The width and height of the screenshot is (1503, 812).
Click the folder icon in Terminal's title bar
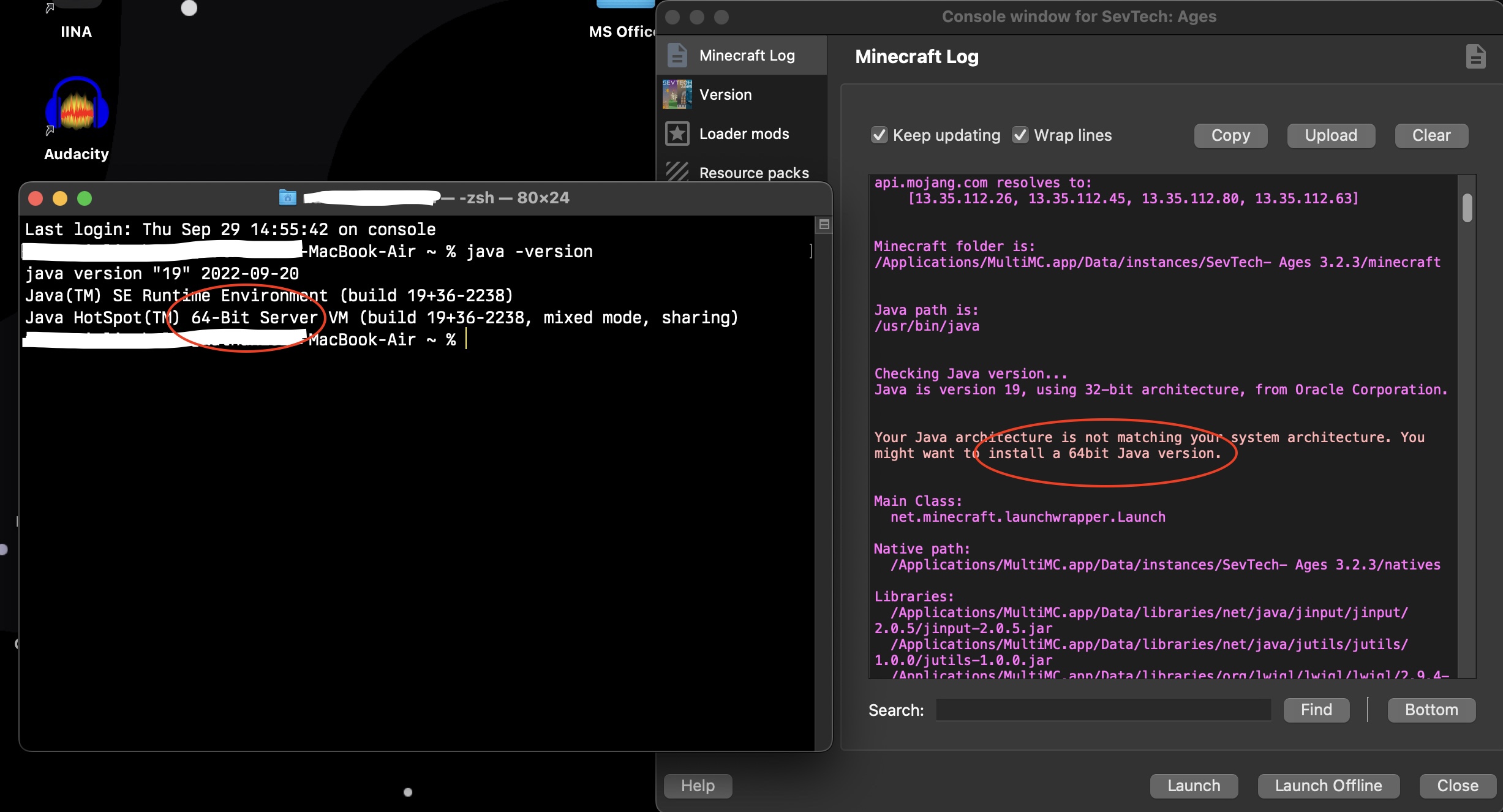click(288, 197)
